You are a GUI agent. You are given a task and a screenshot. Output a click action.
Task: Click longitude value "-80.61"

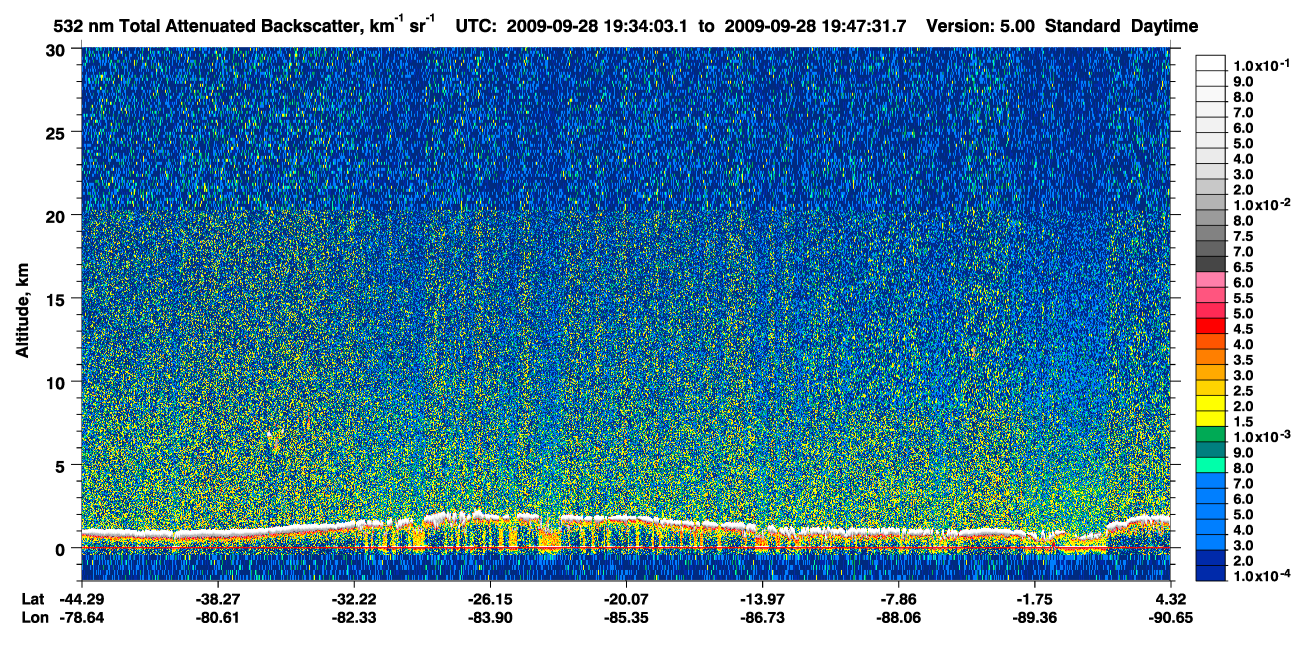click(218, 618)
